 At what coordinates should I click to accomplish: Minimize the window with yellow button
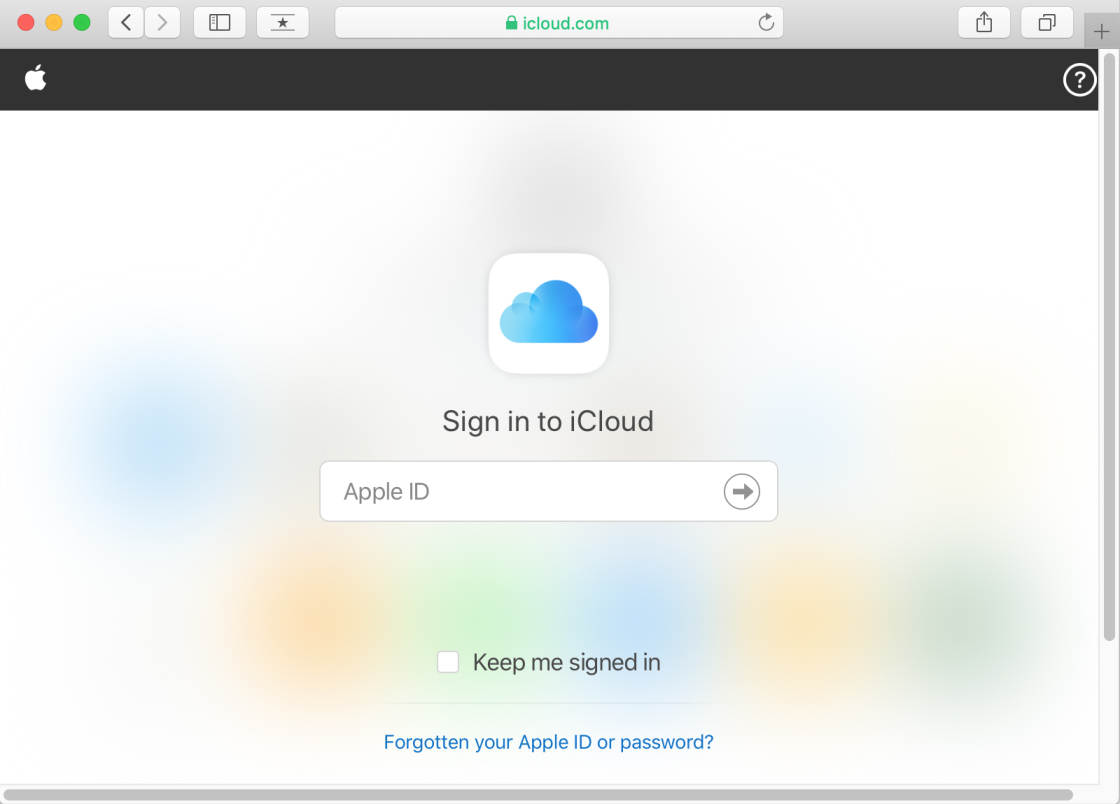pos(54,23)
